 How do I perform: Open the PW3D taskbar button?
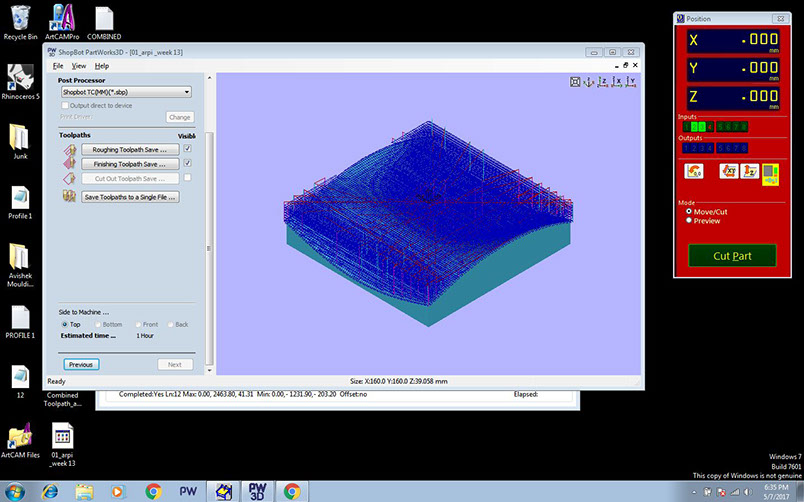coord(257,491)
